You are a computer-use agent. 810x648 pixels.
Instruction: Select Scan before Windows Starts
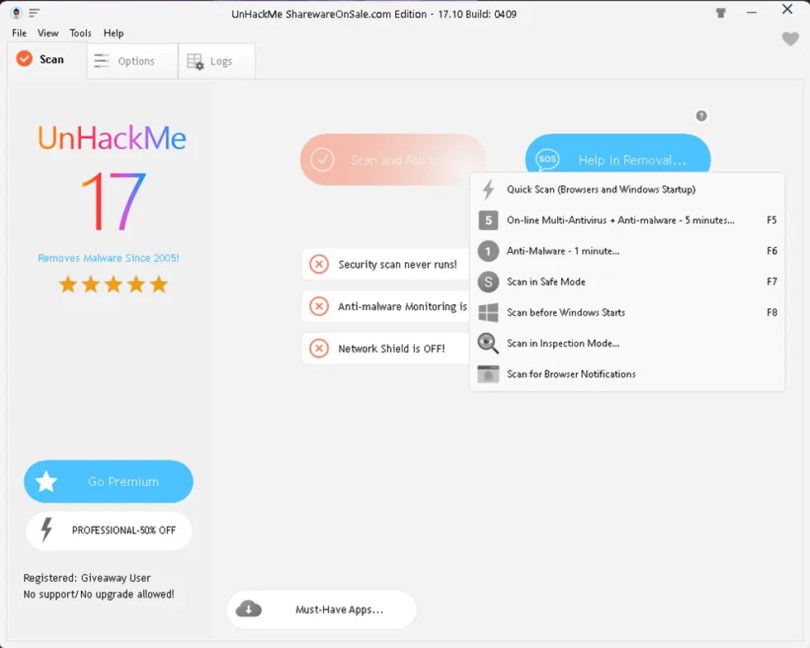point(627,313)
